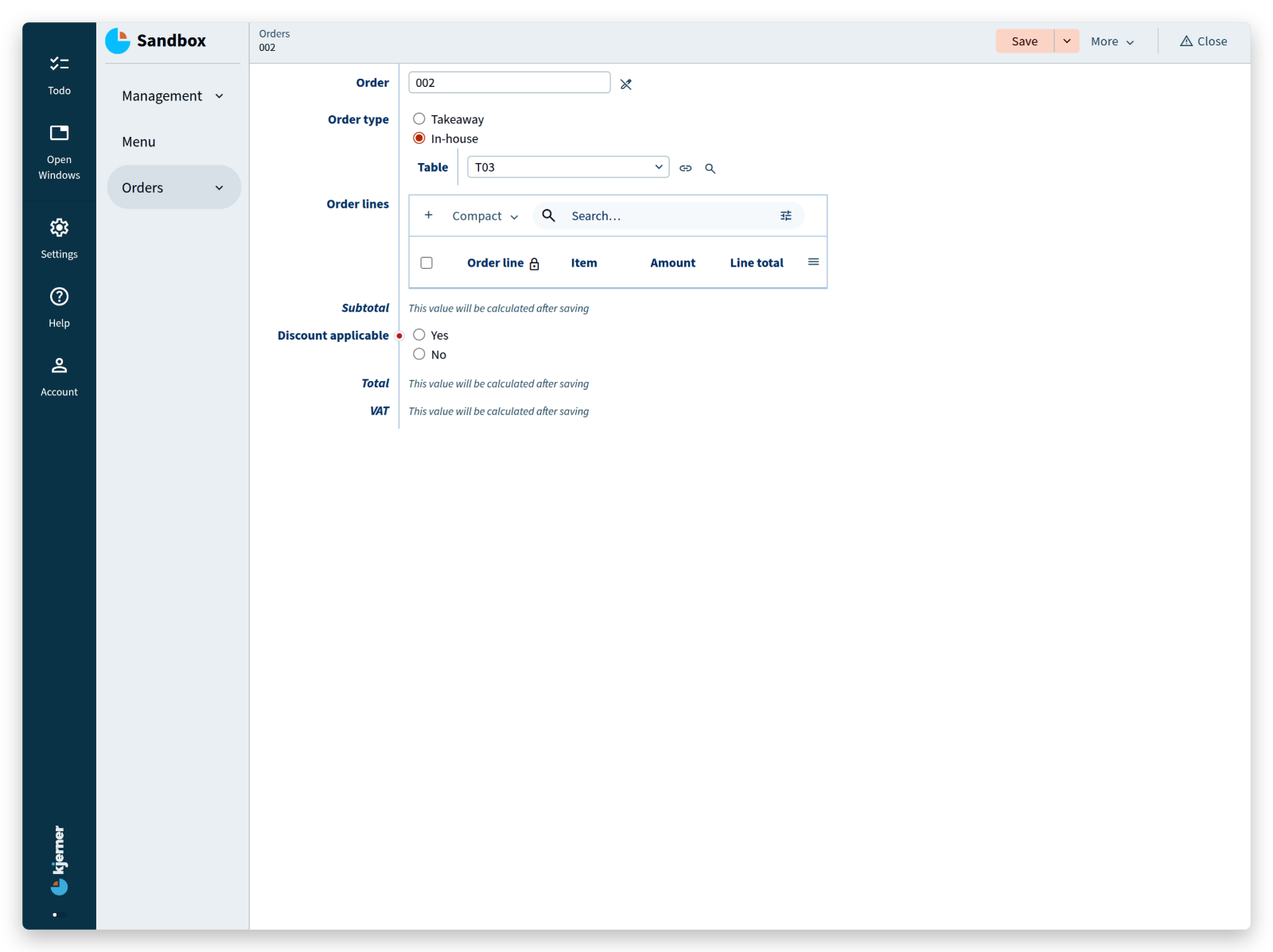Select the In-house order type
1273x952 pixels.
point(419,138)
